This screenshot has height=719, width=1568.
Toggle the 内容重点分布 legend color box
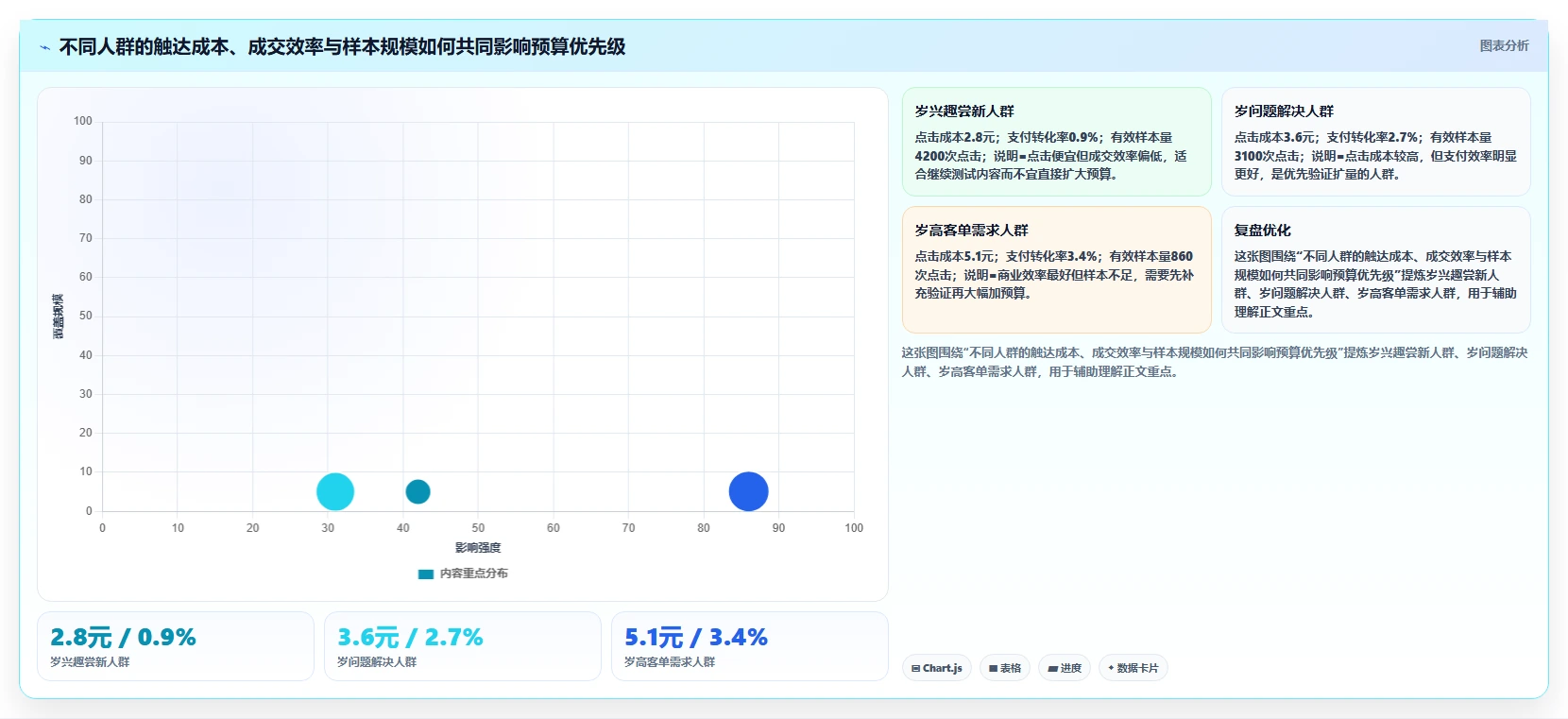tap(426, 573)
